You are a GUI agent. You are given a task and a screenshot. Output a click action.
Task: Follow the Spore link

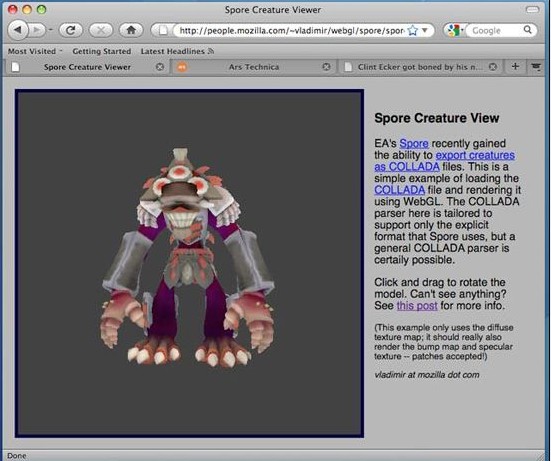[x=414, y=143]
